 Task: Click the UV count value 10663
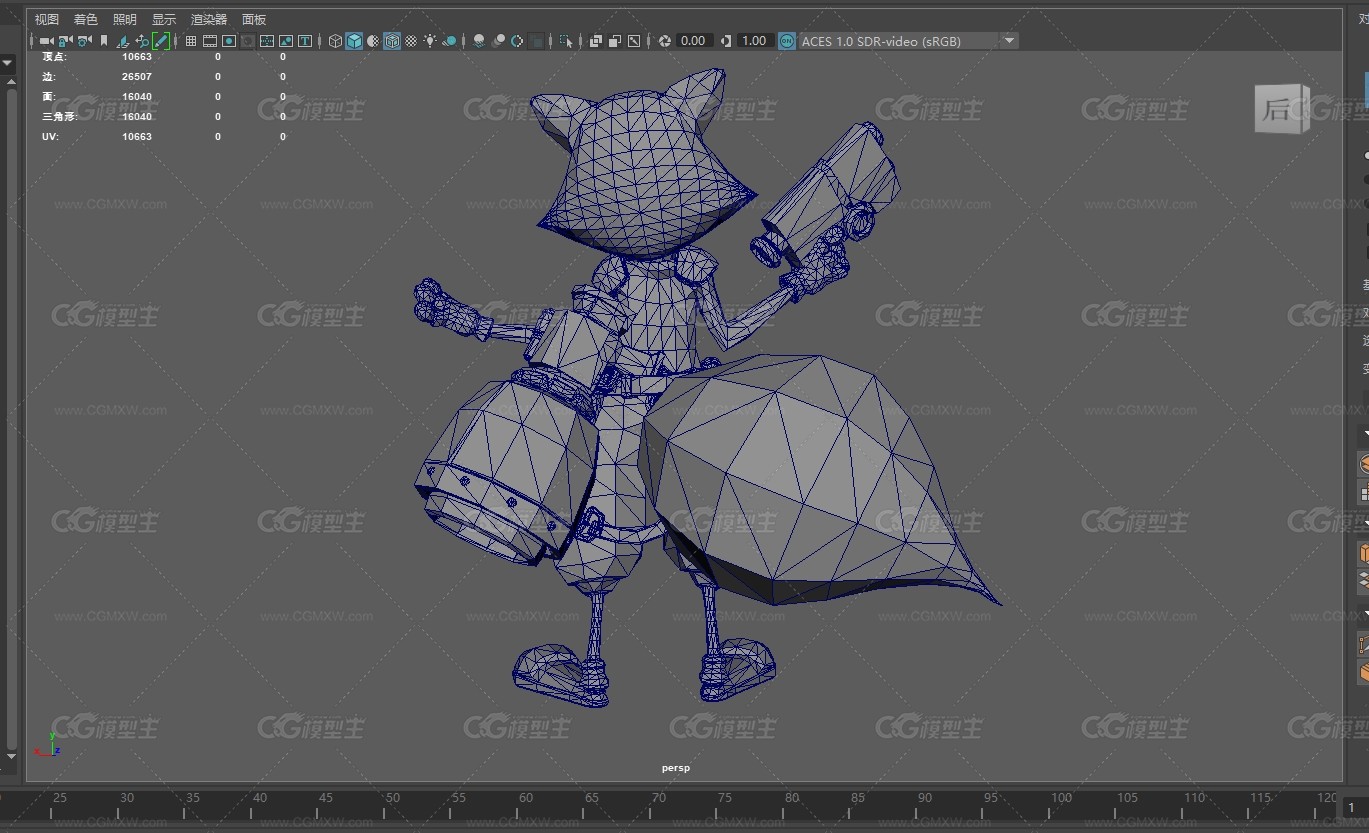[x=137, y=137]
